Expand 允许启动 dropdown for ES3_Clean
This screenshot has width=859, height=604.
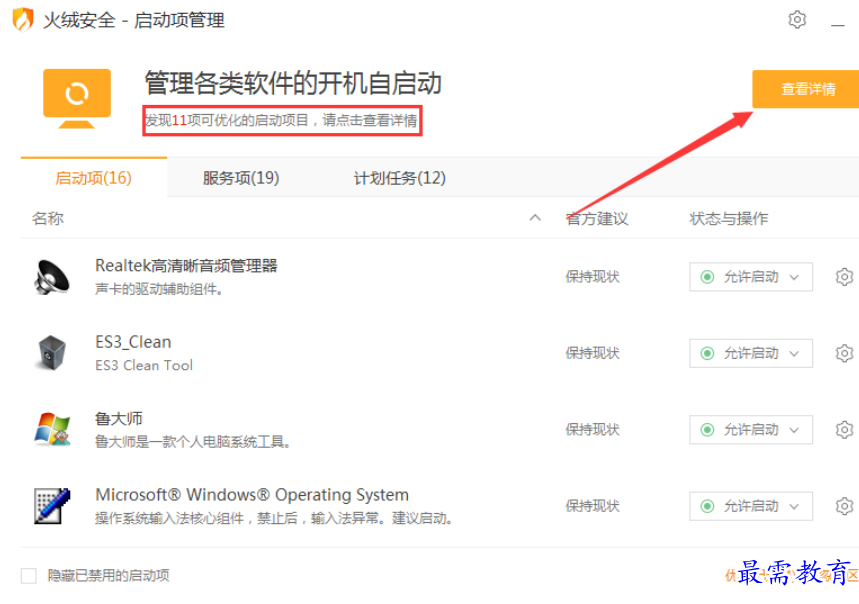[751, 353]
